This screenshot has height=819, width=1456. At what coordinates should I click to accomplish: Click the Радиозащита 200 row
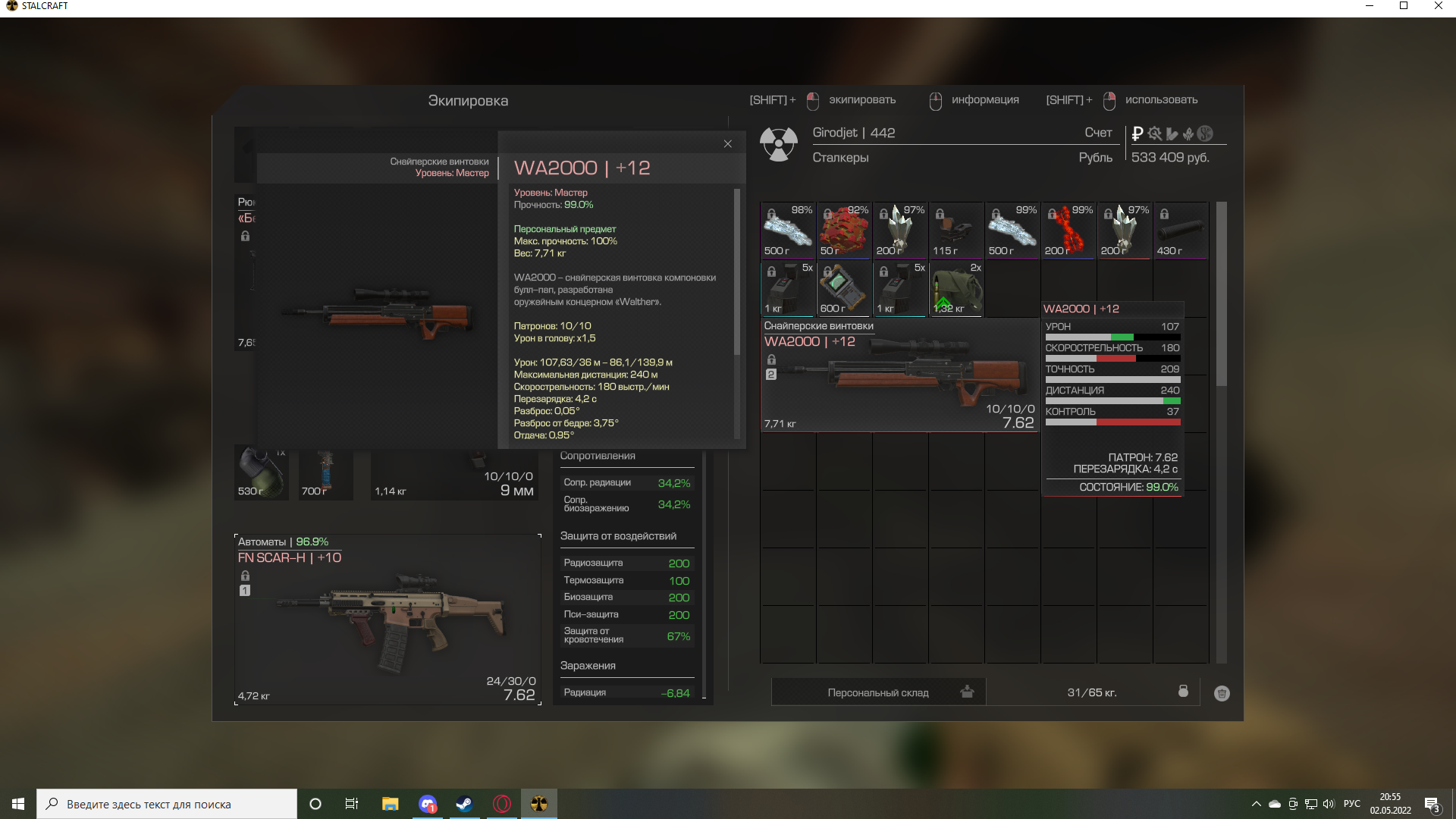coord(627,563)
